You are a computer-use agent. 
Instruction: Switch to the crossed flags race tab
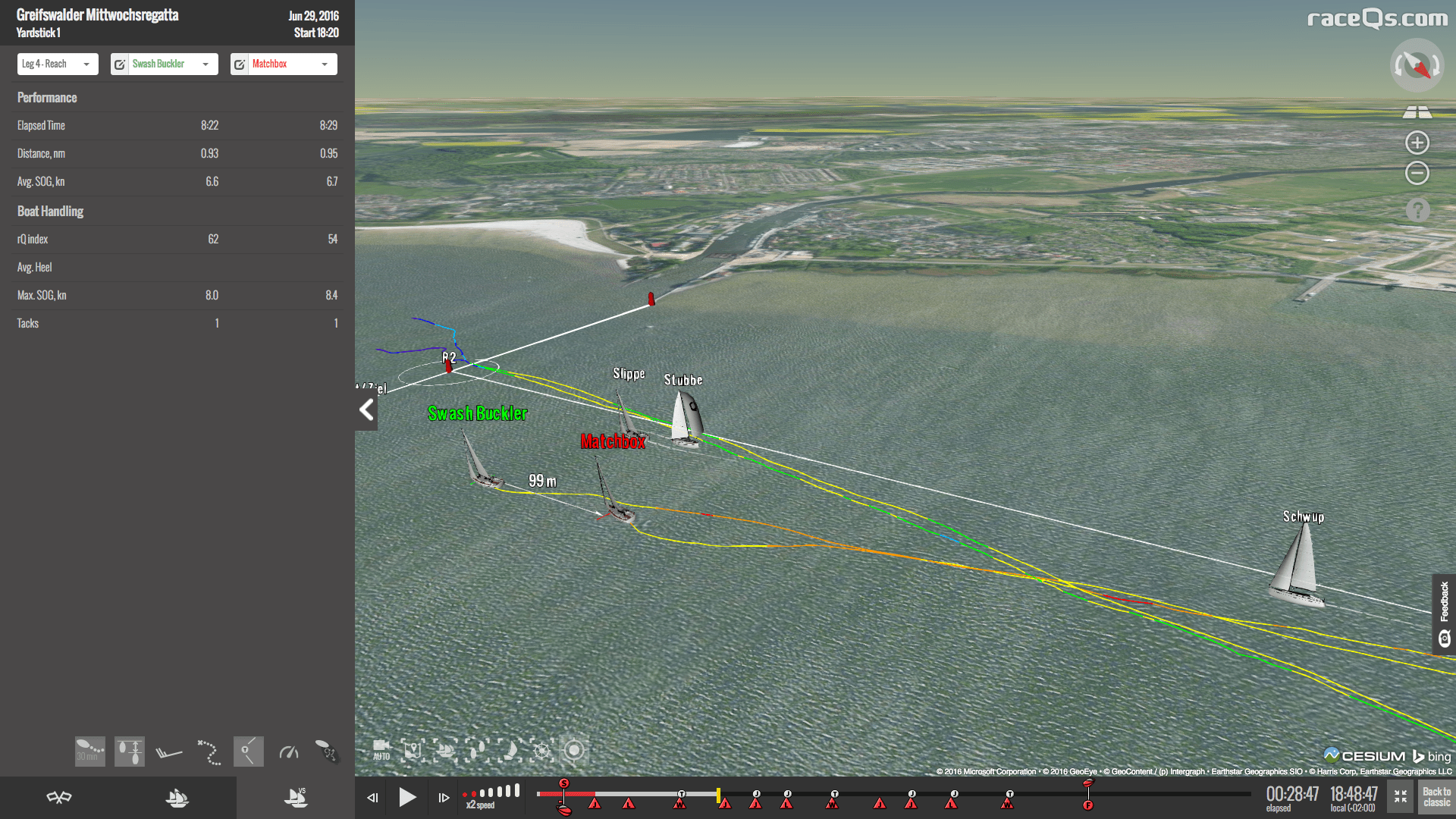(59, 797)
